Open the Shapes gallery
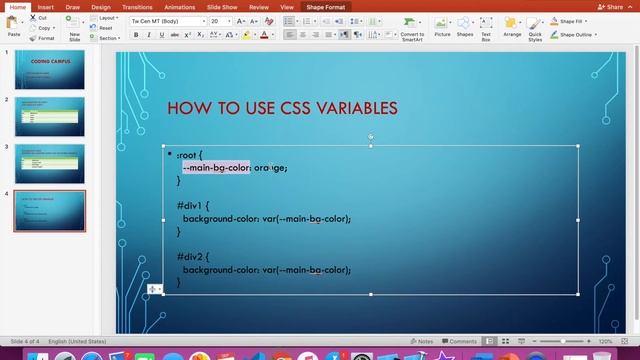The image size is (640, 360). pyautogui.click(x=464, y=27)
